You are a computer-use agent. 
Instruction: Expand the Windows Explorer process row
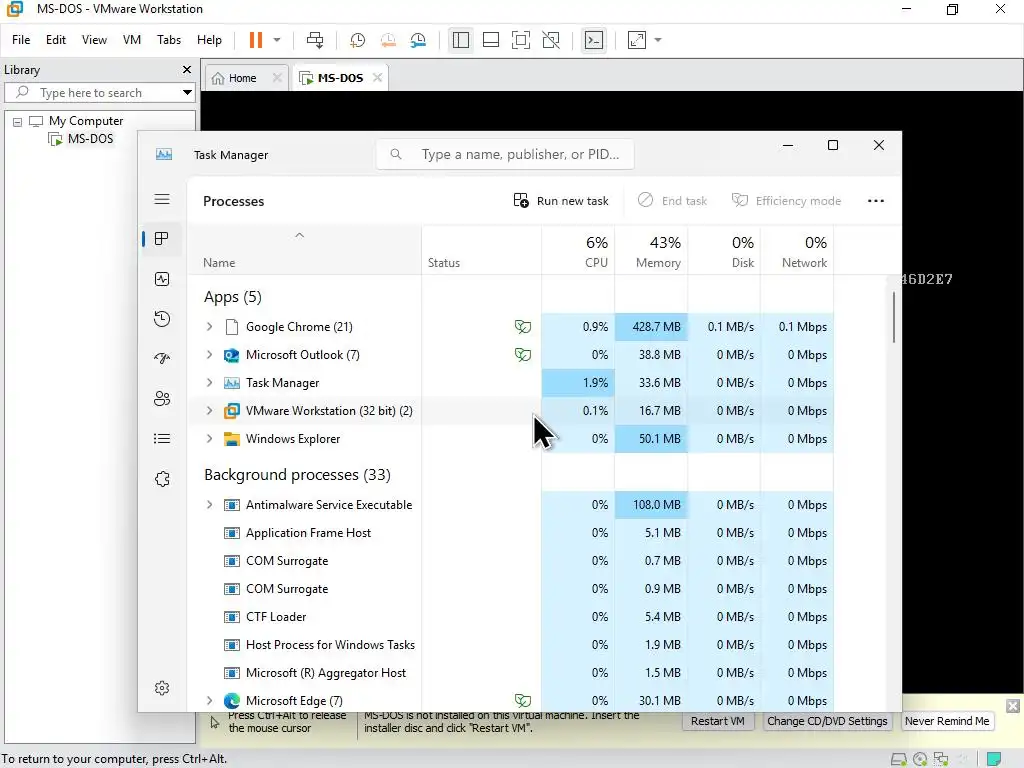(209, 439)
